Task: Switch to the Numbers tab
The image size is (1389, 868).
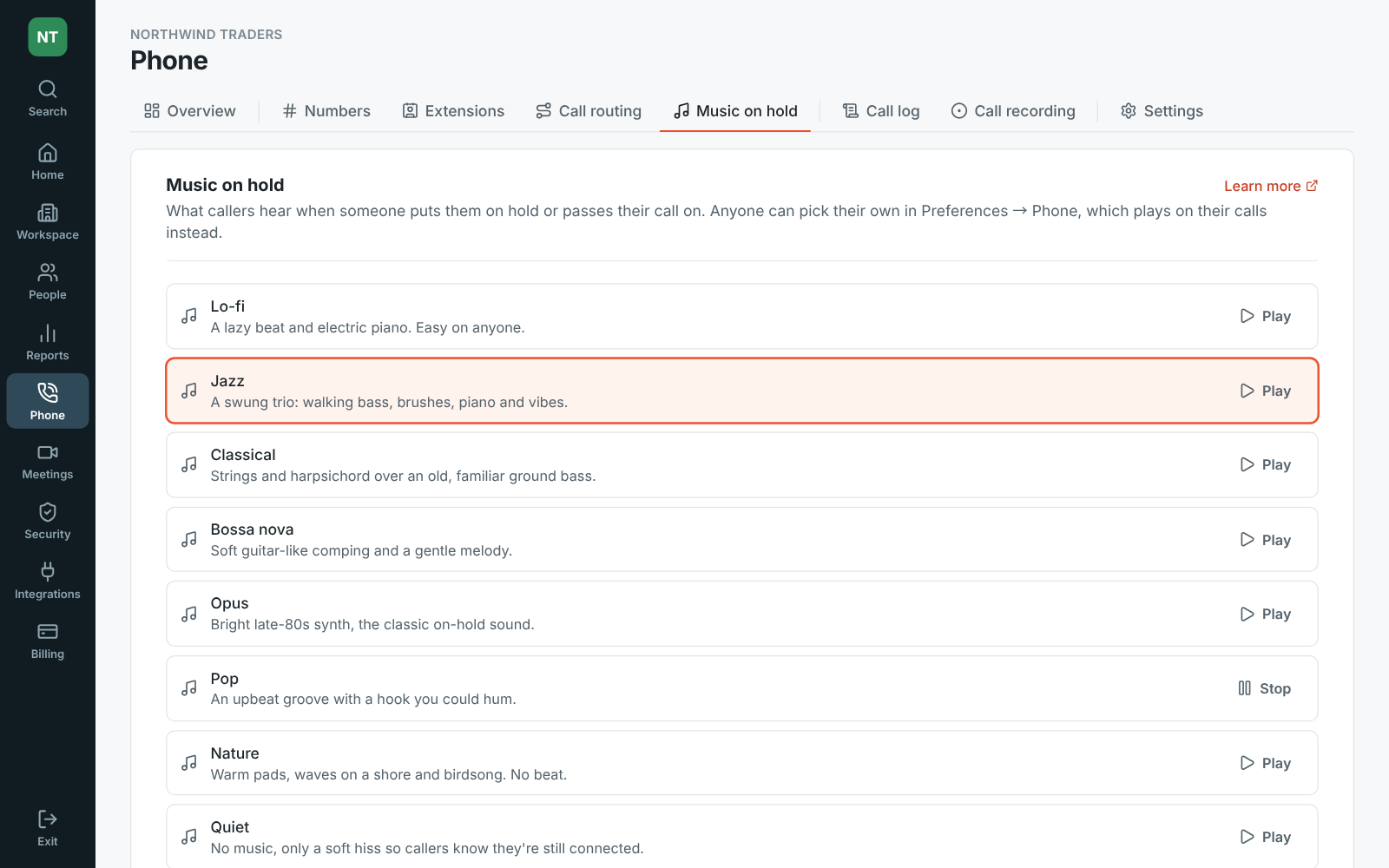Action: pos(326,111)
